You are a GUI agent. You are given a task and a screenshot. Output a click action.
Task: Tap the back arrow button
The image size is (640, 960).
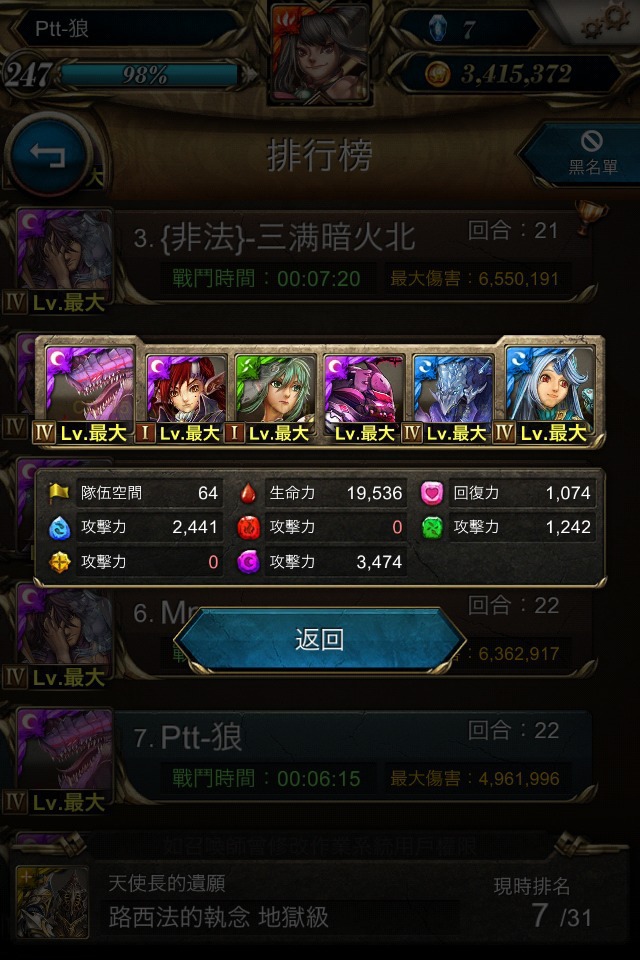[x=48, y=154]
